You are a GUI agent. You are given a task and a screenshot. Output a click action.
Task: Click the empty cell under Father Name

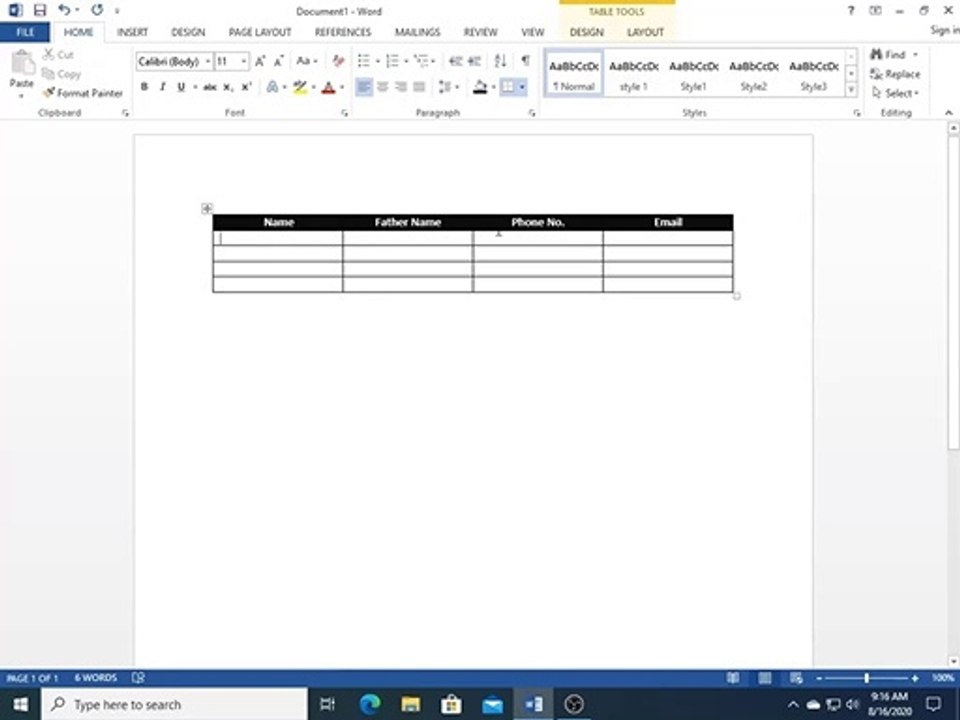[x=408, y=238]
